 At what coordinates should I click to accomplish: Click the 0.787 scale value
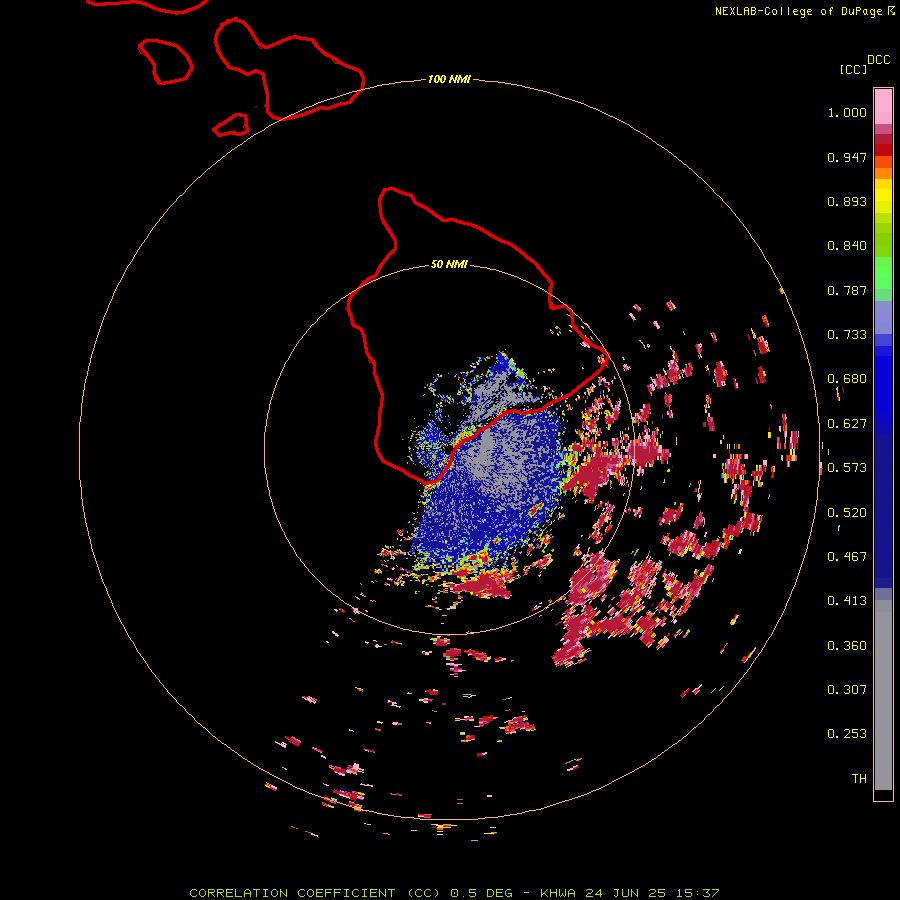847,290
